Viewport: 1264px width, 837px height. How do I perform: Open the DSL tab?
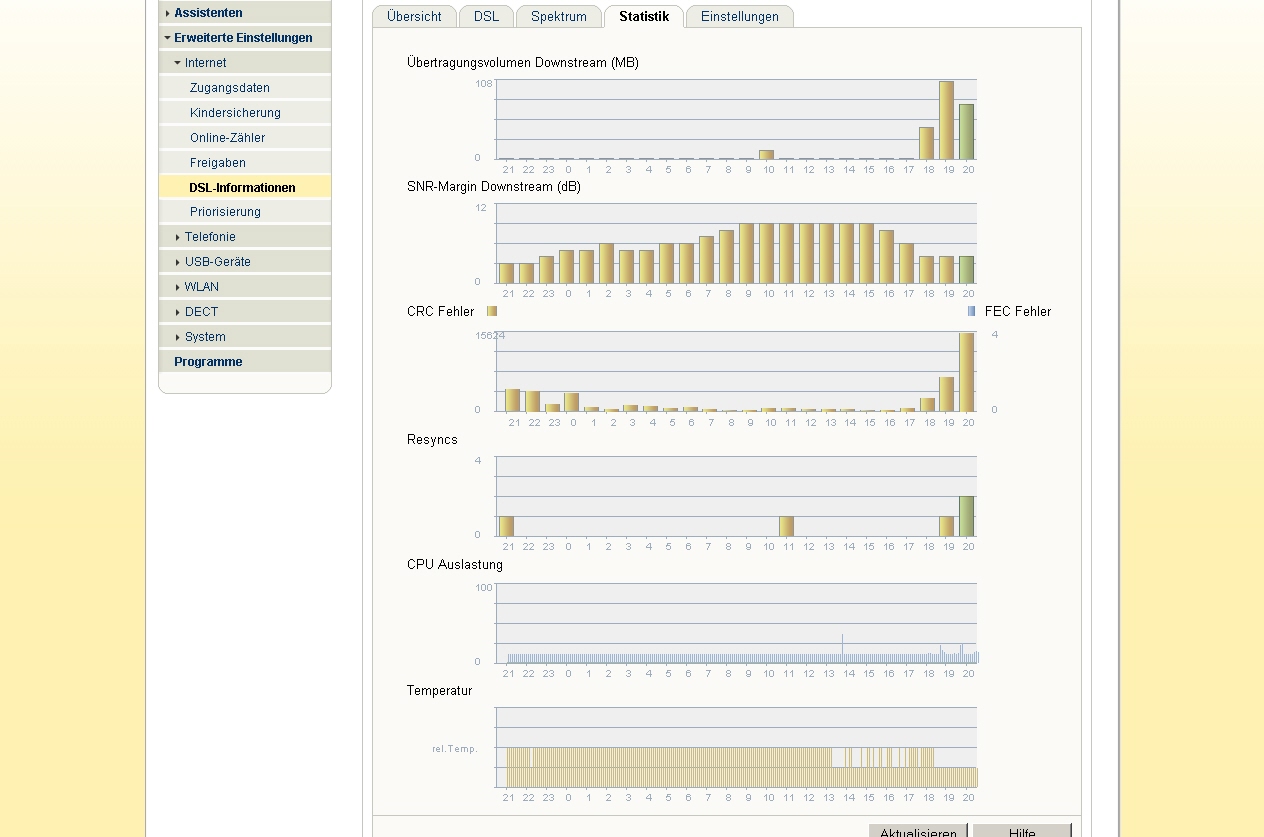pos(486,17)
